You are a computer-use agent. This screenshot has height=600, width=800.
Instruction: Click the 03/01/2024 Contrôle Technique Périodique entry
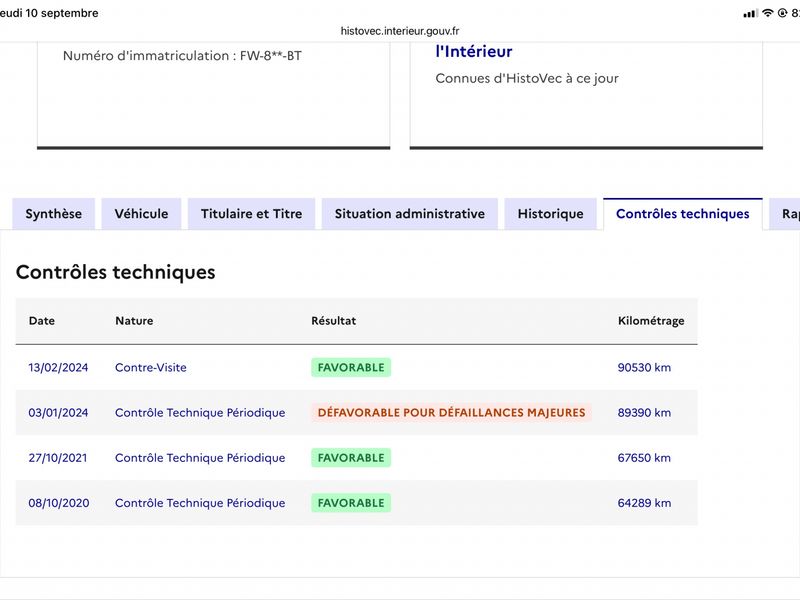200,412
